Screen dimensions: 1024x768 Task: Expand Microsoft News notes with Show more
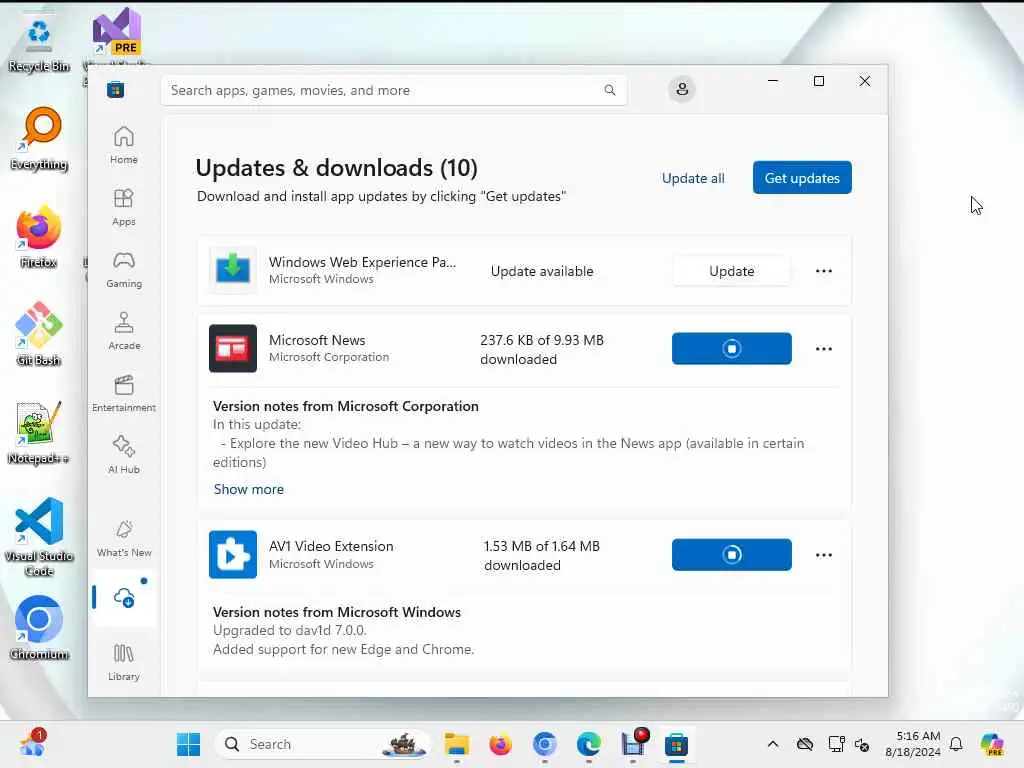(249, 489)
